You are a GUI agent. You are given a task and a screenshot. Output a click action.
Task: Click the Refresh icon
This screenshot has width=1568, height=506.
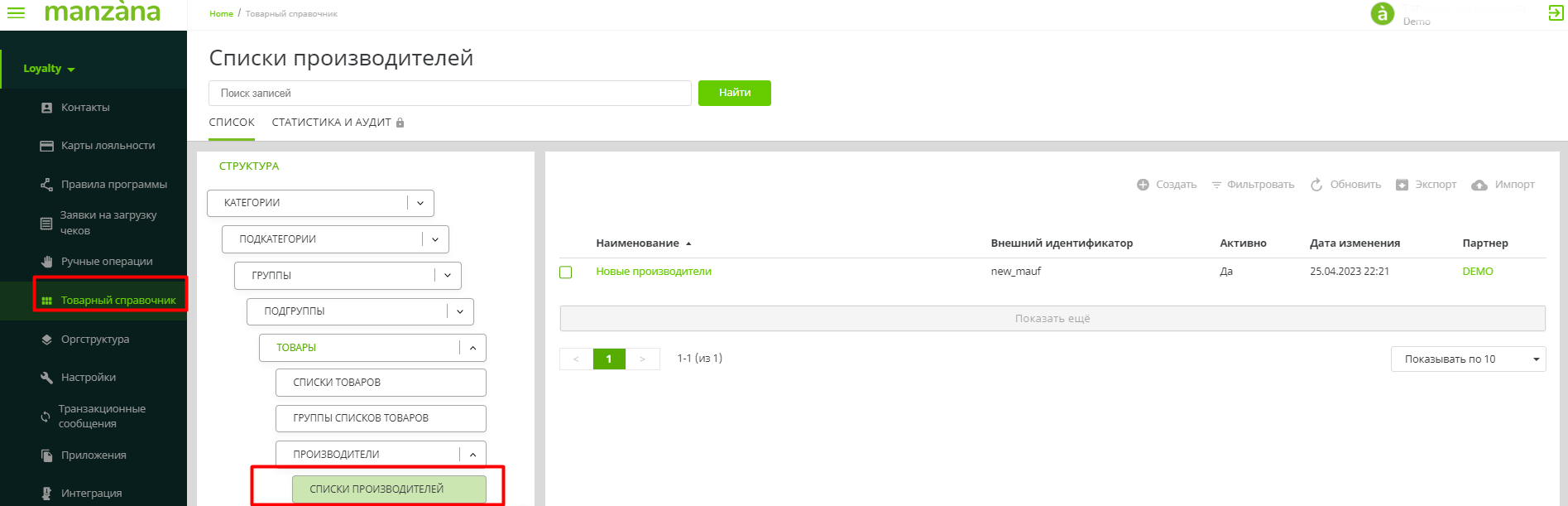pyautogui.click(x=1316, y=185)
